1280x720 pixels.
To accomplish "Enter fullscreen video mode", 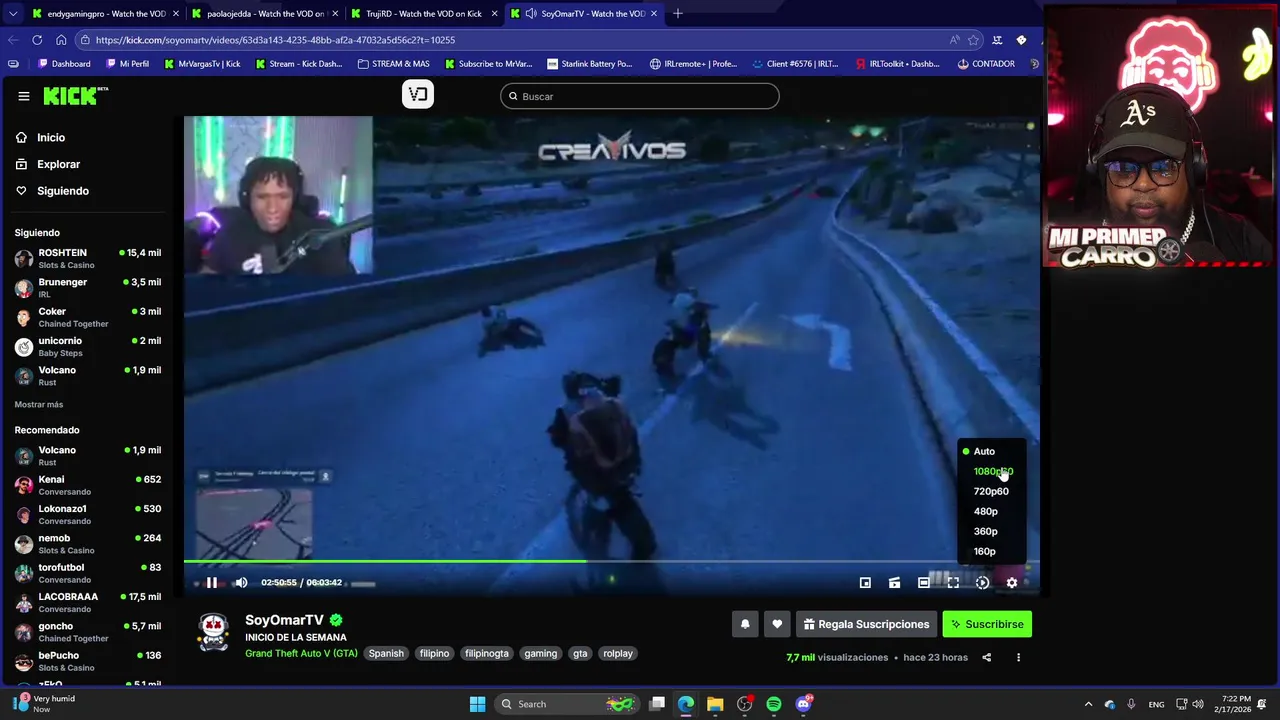I will [953, 583].
